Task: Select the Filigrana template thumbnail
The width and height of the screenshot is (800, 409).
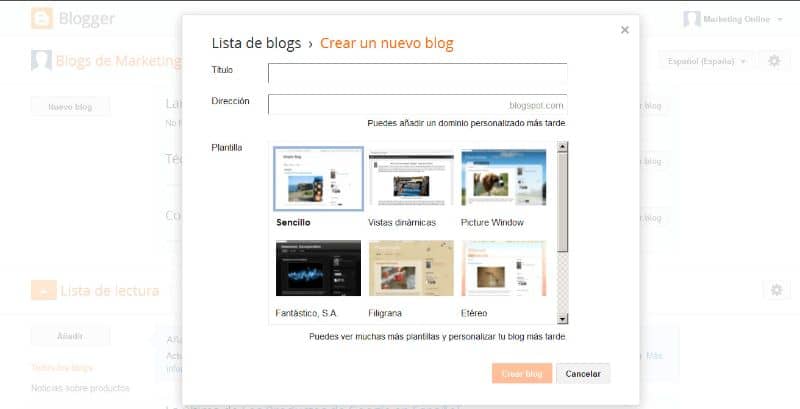Action: 411,268
